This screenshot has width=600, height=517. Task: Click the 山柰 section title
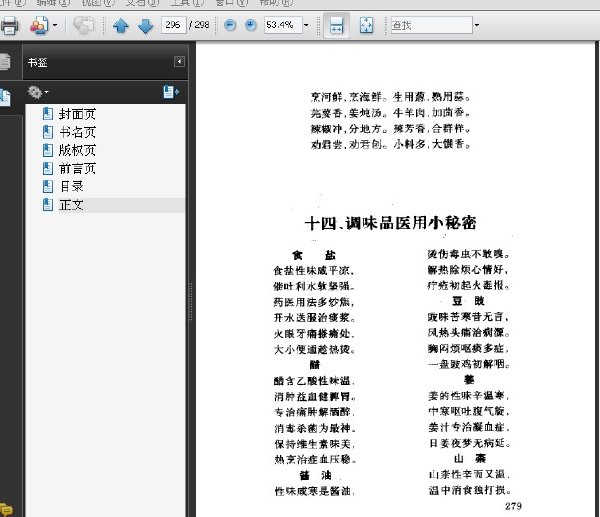(x=470, y=458)
